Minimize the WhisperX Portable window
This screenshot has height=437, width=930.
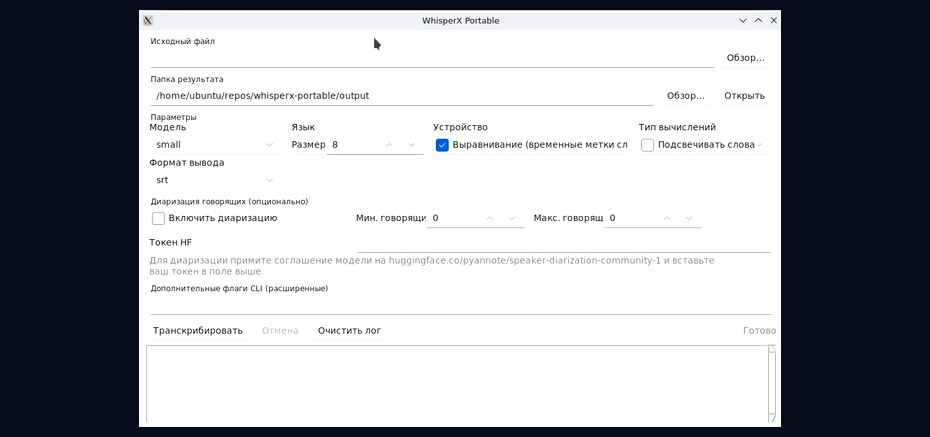coord(743,20)
